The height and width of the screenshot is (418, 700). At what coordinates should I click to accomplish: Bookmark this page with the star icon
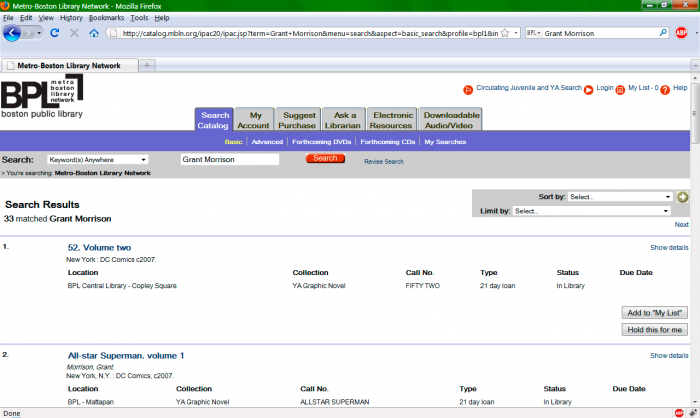[x=505, y=33]
